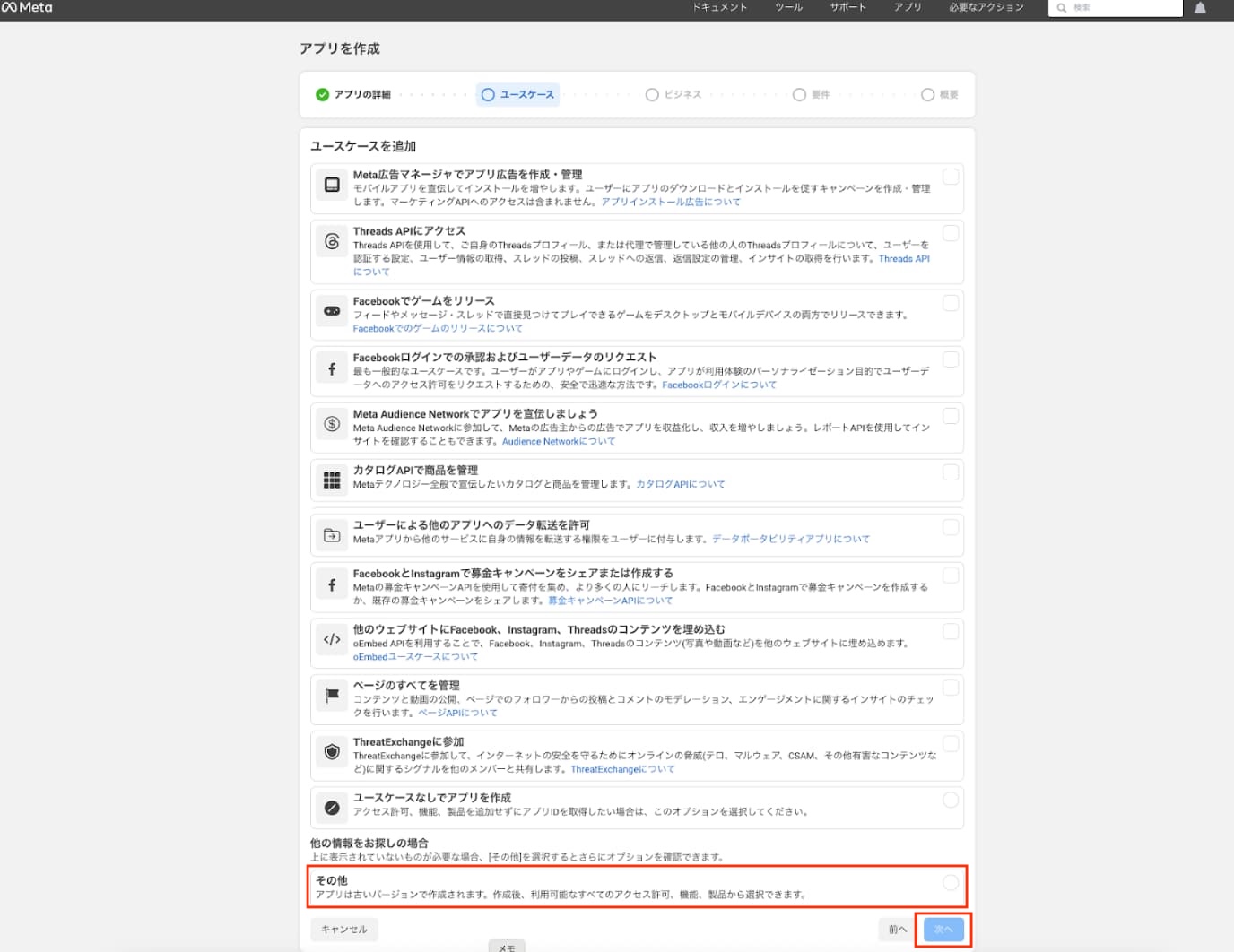Click the Facebookでゲームをリリース gamepad icon
This screenshot has height=952, width=1234.
click(x=332, y=311)
